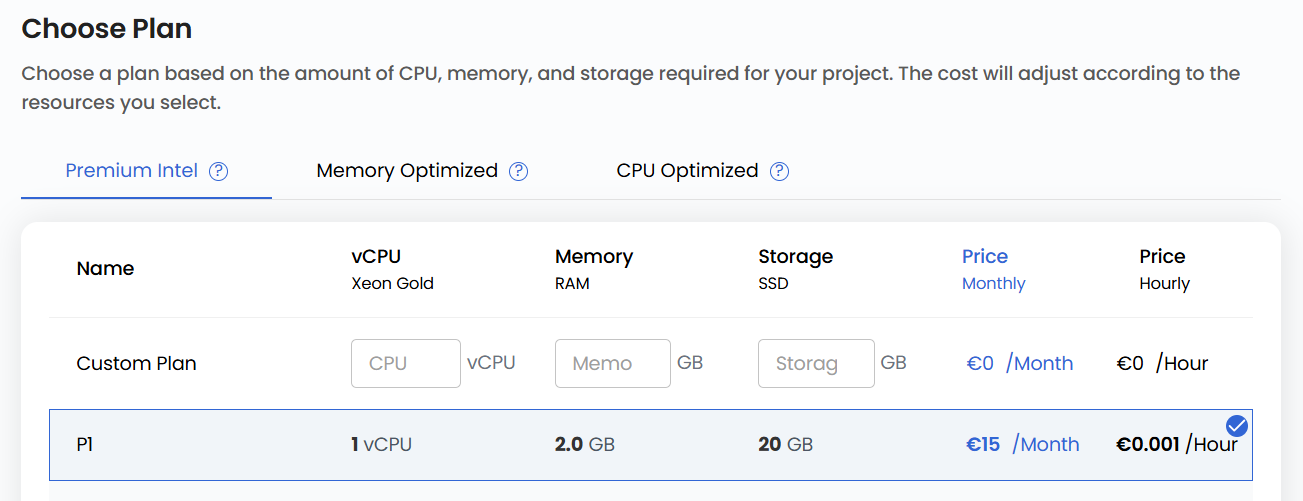Click the blue checkmark on P1 plan
The width and height of the screenshot is (1303, 501).
pos(1236,425)
